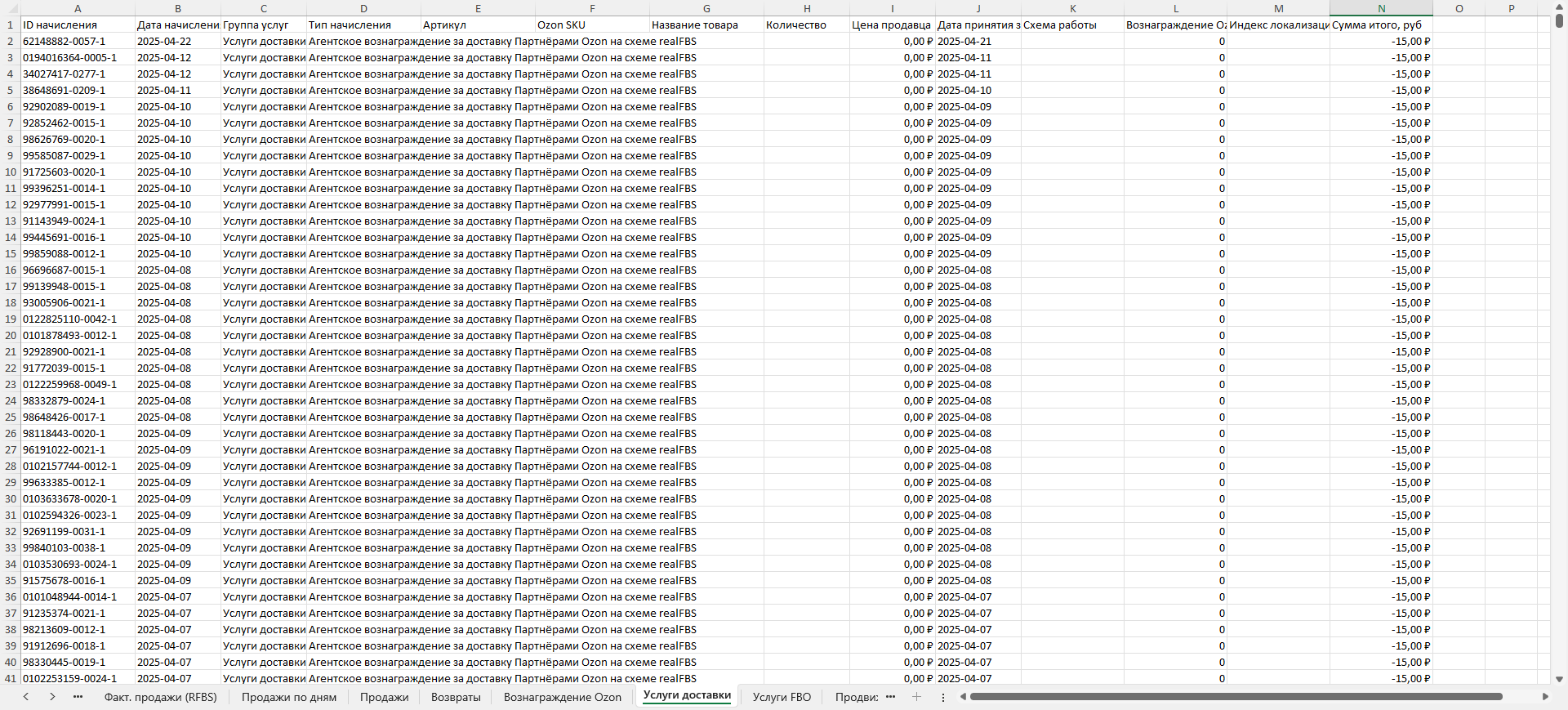
Task: Switch to Вознаграждение Ozon sheet tab
Action: coord(562,697)
